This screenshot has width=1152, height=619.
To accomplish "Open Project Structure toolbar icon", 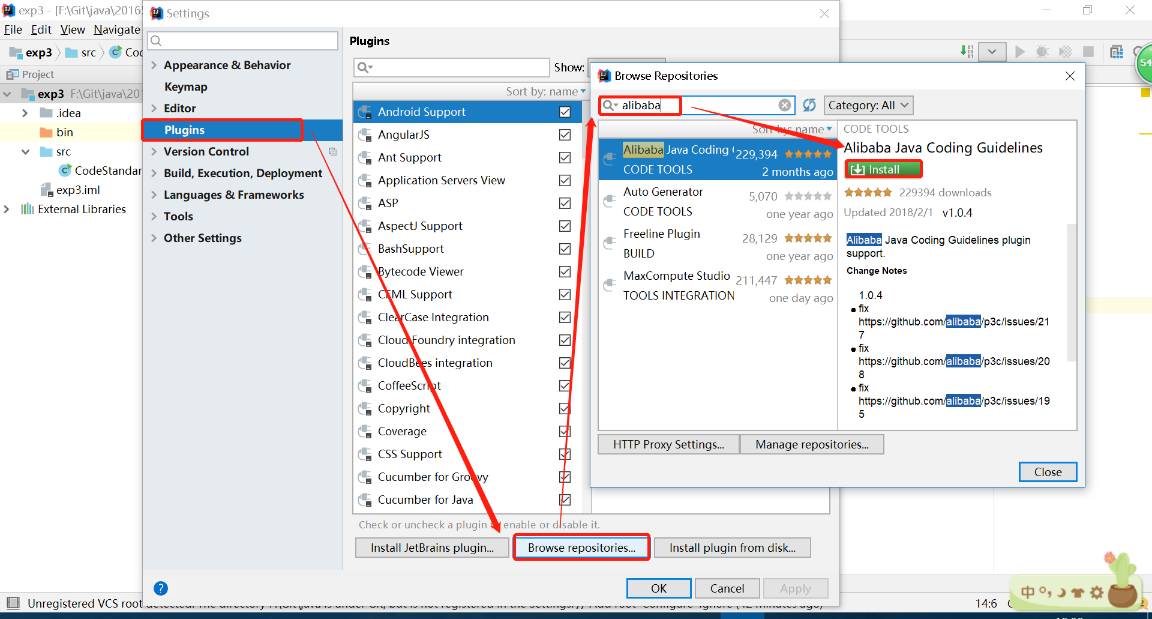I will point(1117,51).
